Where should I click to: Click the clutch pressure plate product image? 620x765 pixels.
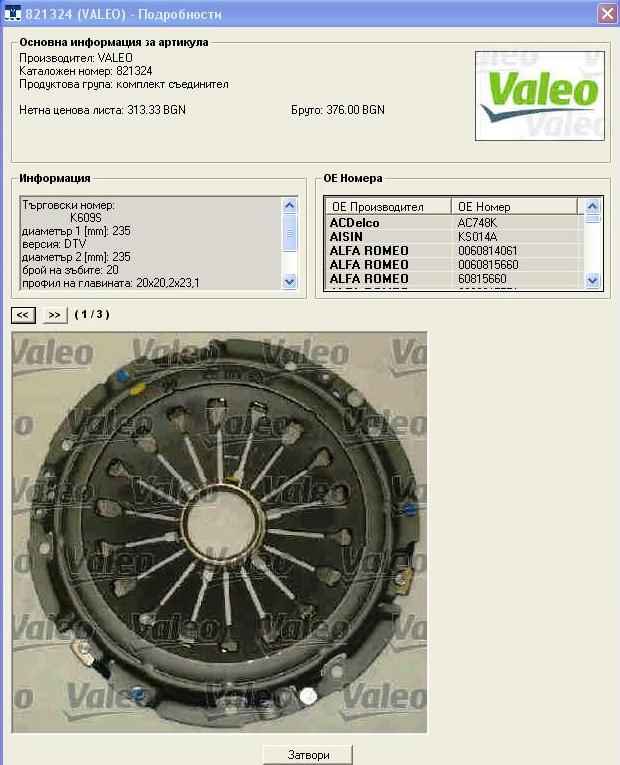tap(219, 532)
